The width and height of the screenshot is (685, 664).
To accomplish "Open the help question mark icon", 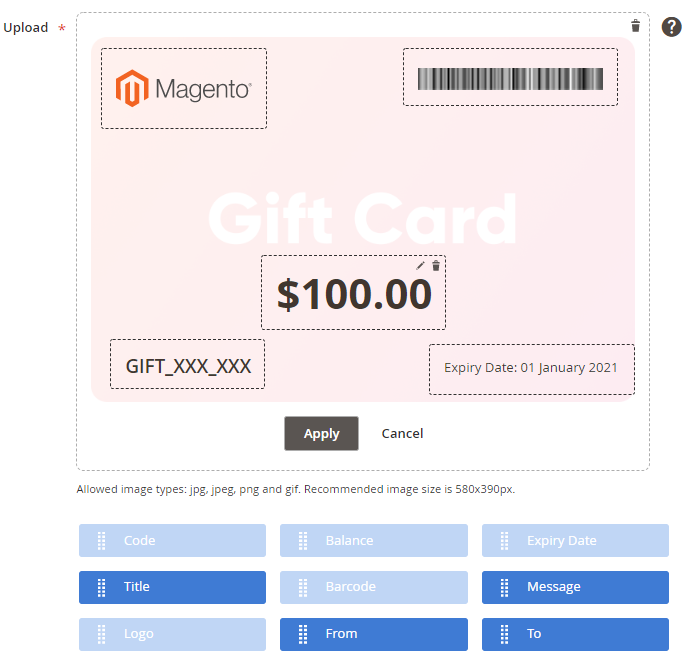I will coord(671,27).
